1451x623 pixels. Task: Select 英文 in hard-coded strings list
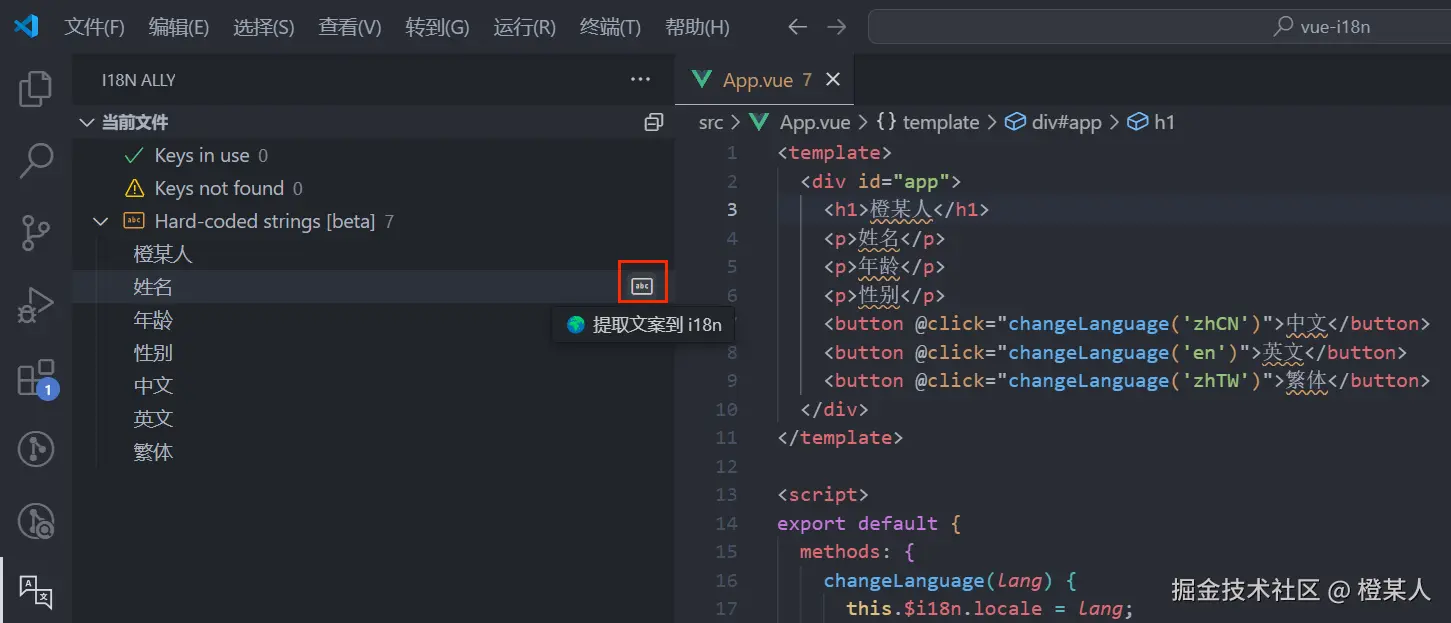373,419
